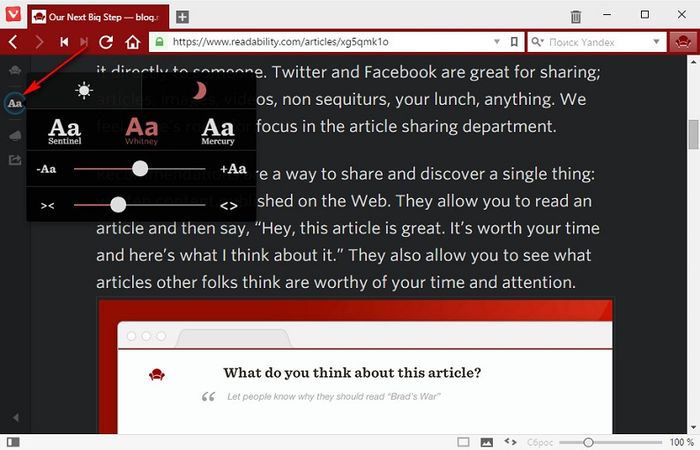Click the Readability extension button in toolbar

681,42
